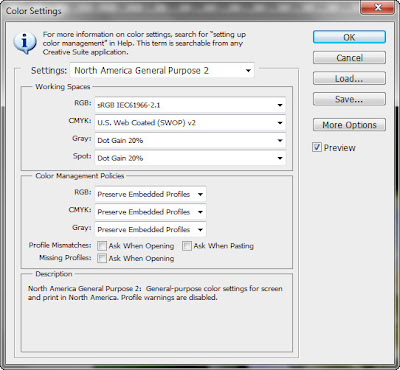The height and width of the screenshot is (370, 400).
Task: Toggle the Preview checkbox
Action: (x=317, y=147)
